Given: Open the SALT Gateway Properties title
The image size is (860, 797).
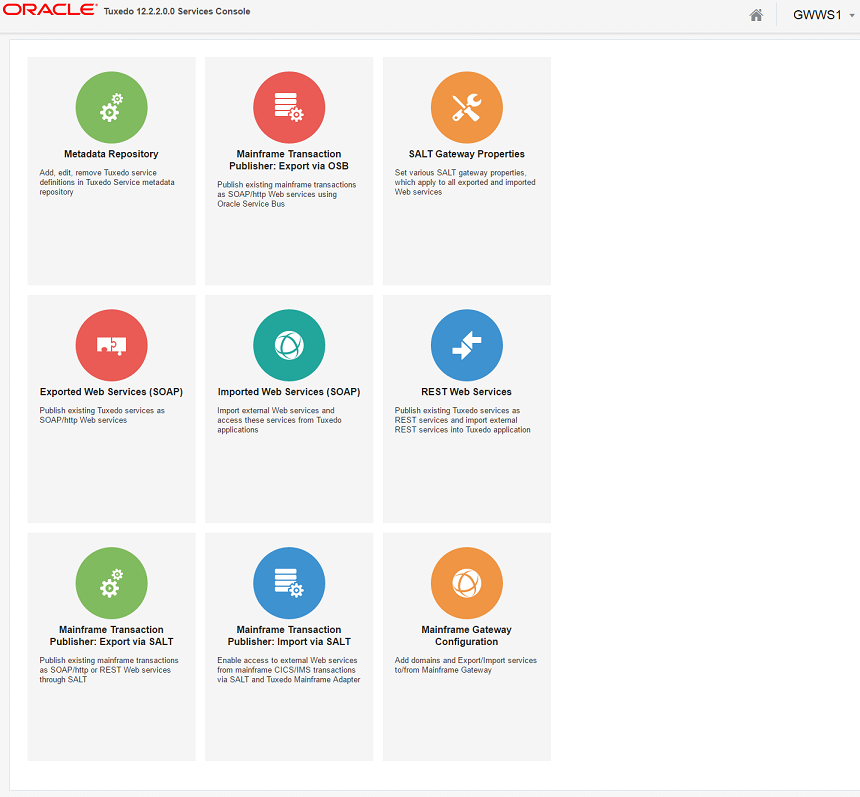Looking at the screenshot, I should pos(467,154).
